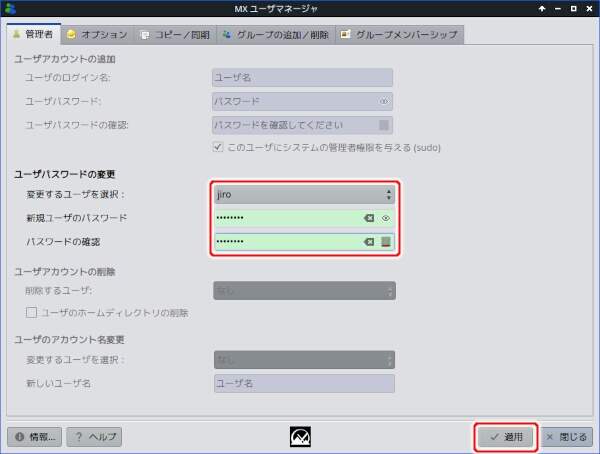The width and height of the screenshot is (600, 454).
Task: Close the window with X icon
Action: [589, 8]
